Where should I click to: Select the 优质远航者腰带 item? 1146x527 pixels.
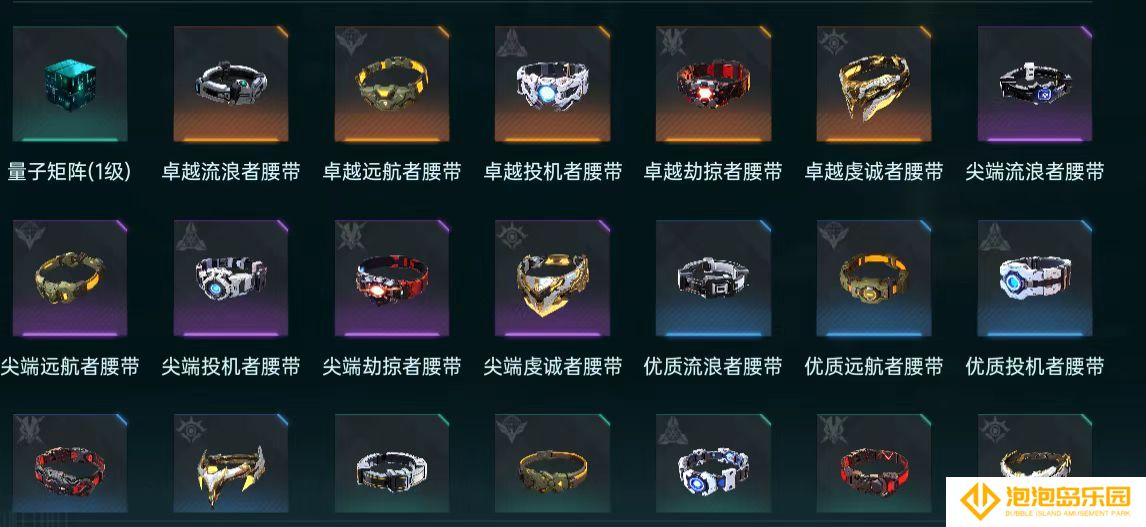874,278
